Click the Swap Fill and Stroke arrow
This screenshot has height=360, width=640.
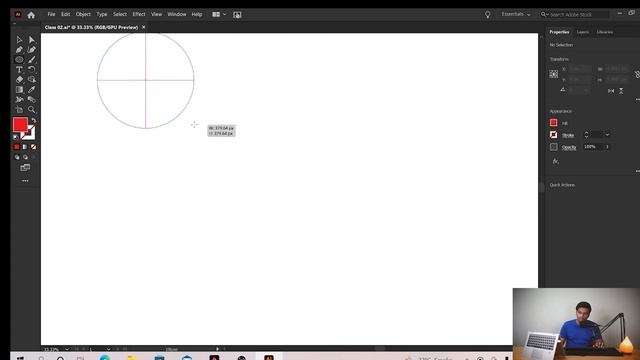tap(33, 120)
